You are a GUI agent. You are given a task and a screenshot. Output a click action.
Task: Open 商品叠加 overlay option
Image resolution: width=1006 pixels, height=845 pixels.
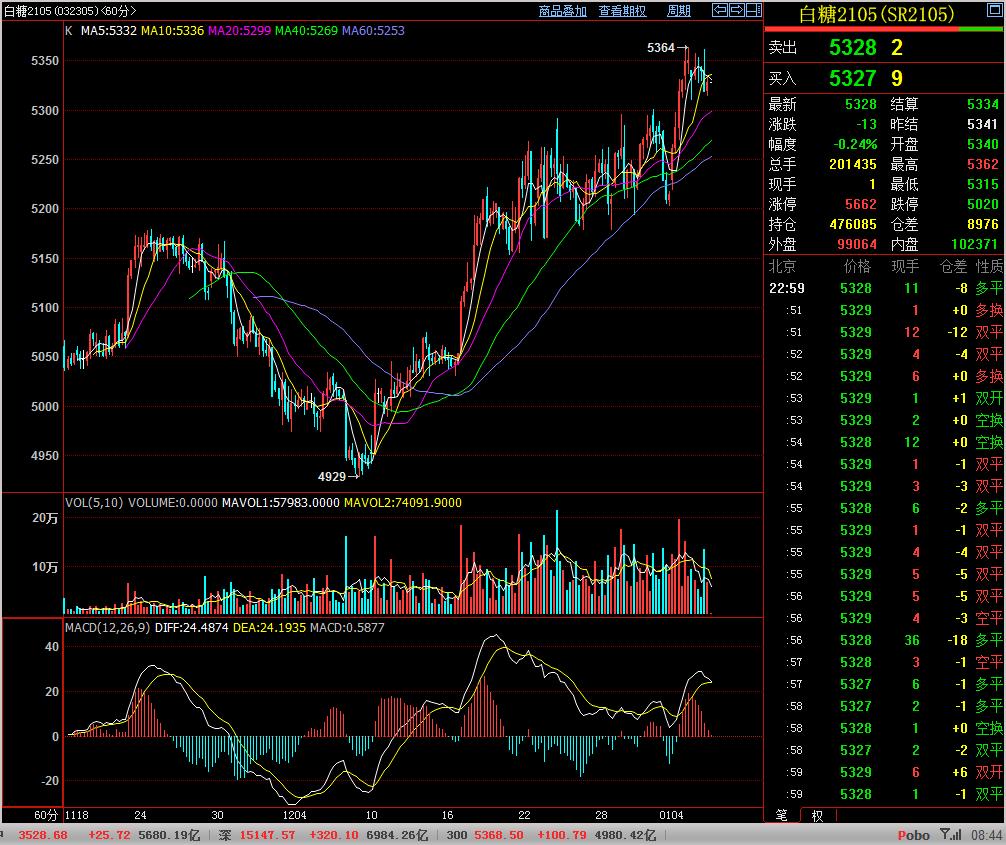(x=562, y=11)
